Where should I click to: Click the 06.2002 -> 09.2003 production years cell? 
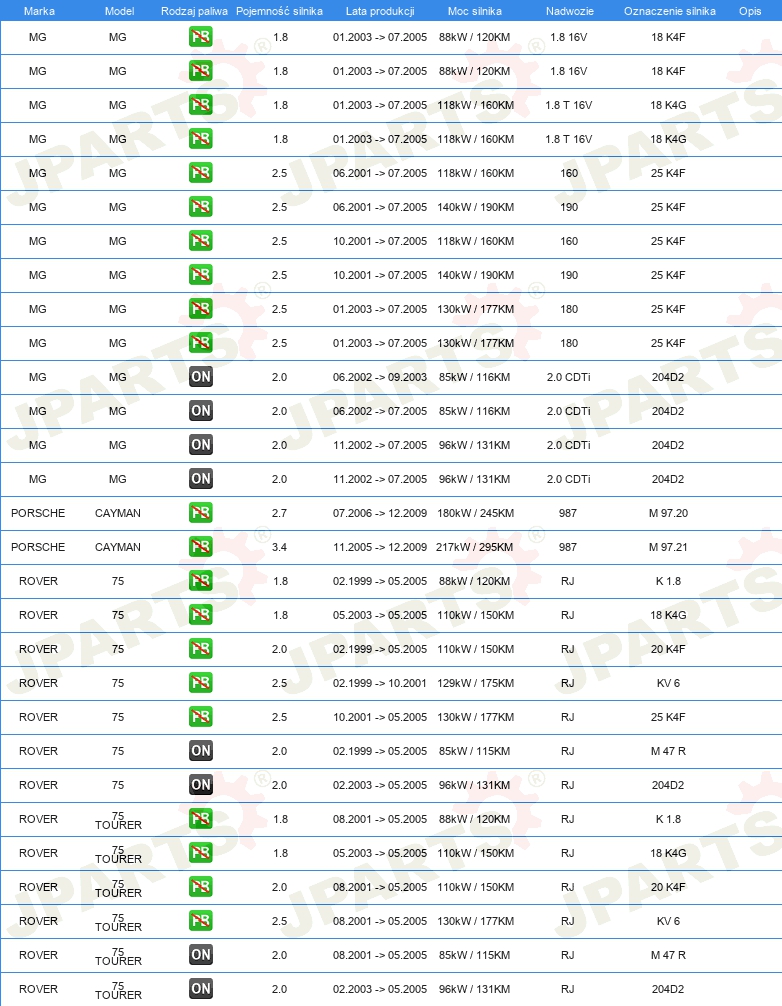(380, 377)
